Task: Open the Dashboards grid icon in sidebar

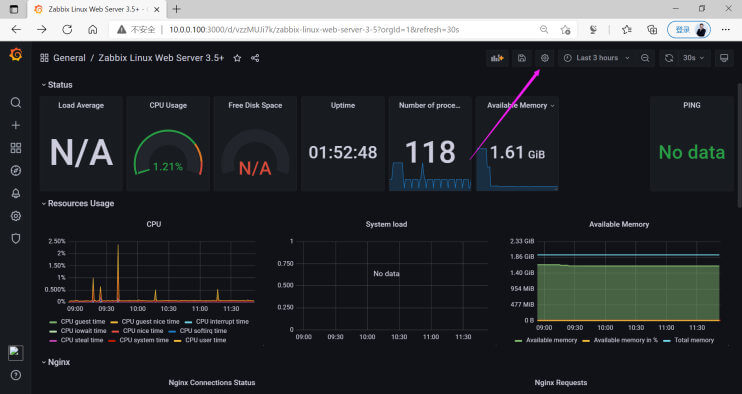Action: click(x=16, y=148)
